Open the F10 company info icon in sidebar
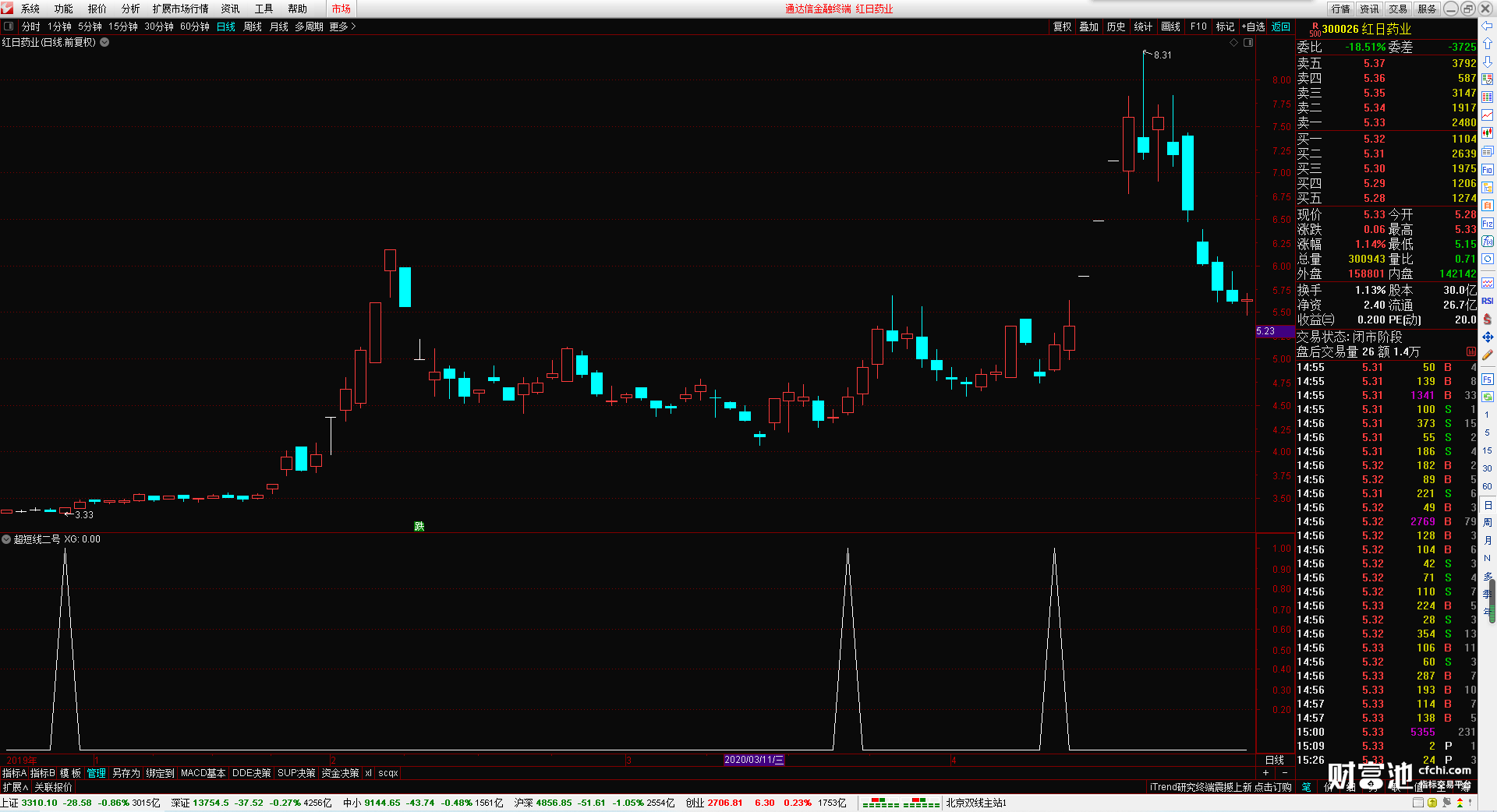 1488,169
